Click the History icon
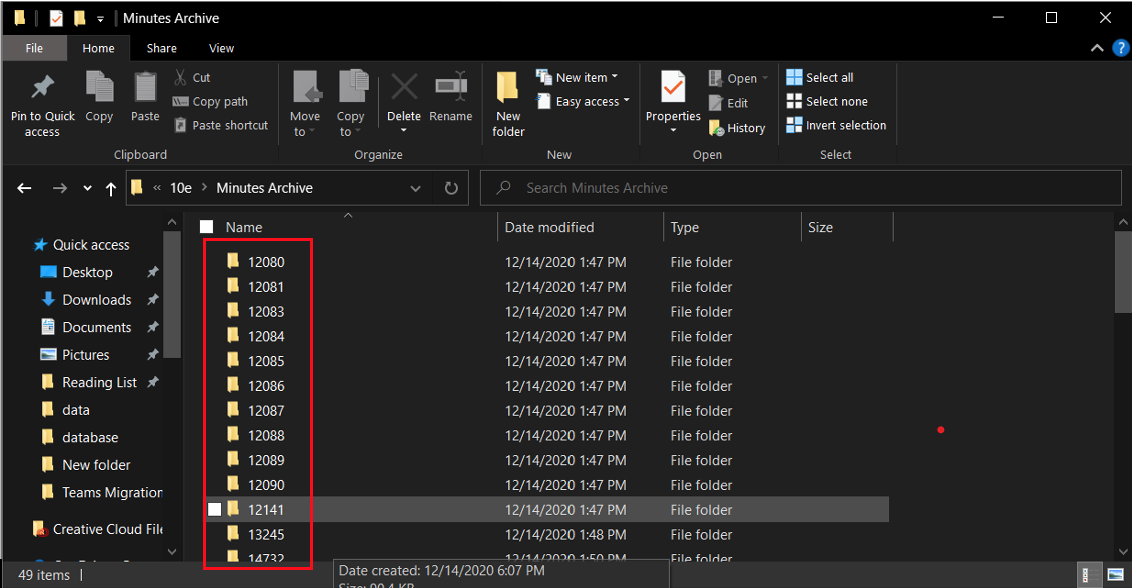1132x588 pixels. pyautogui.click(x=737, y=128)
